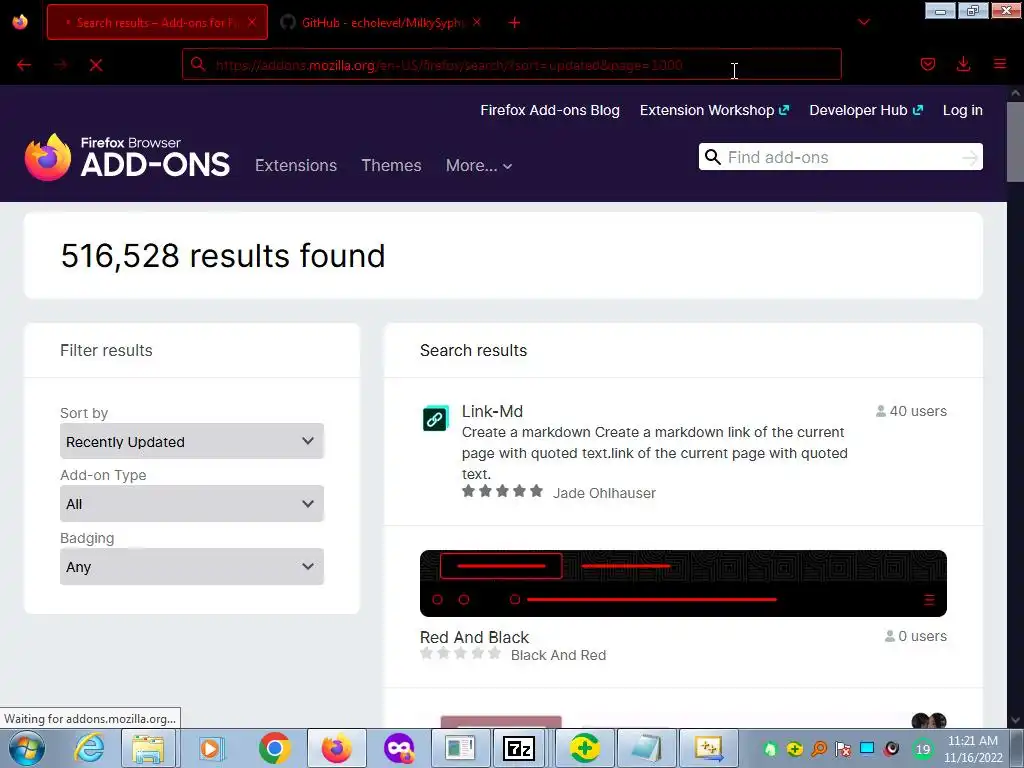Close the Search results tab

[x=252, y=22]
